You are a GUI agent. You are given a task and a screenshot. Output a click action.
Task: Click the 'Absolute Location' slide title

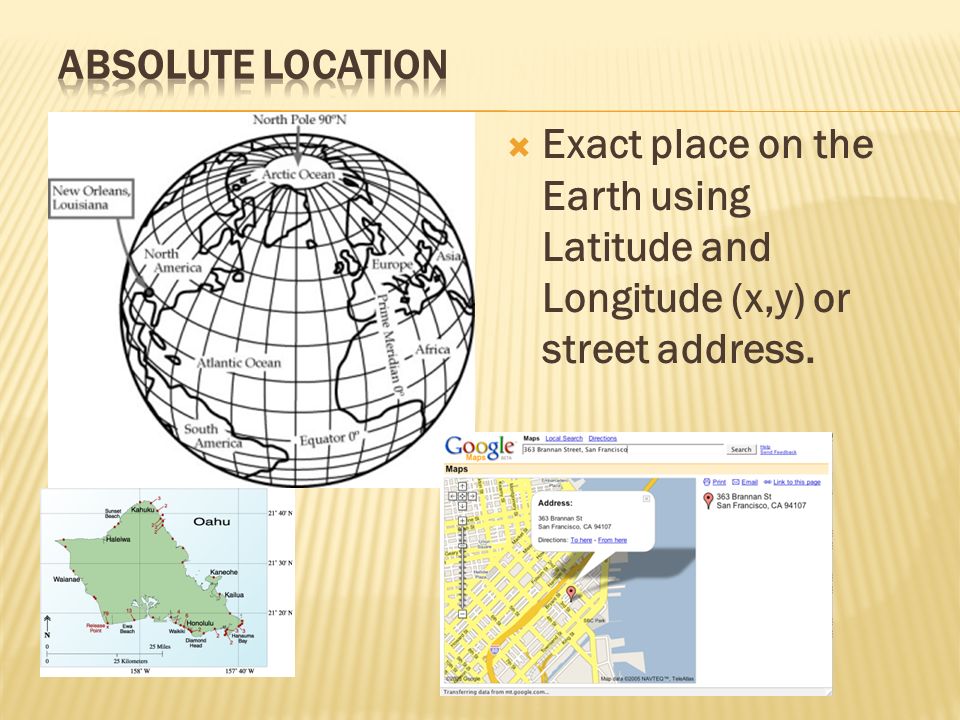pyautogui.click(x=252, y=66)
